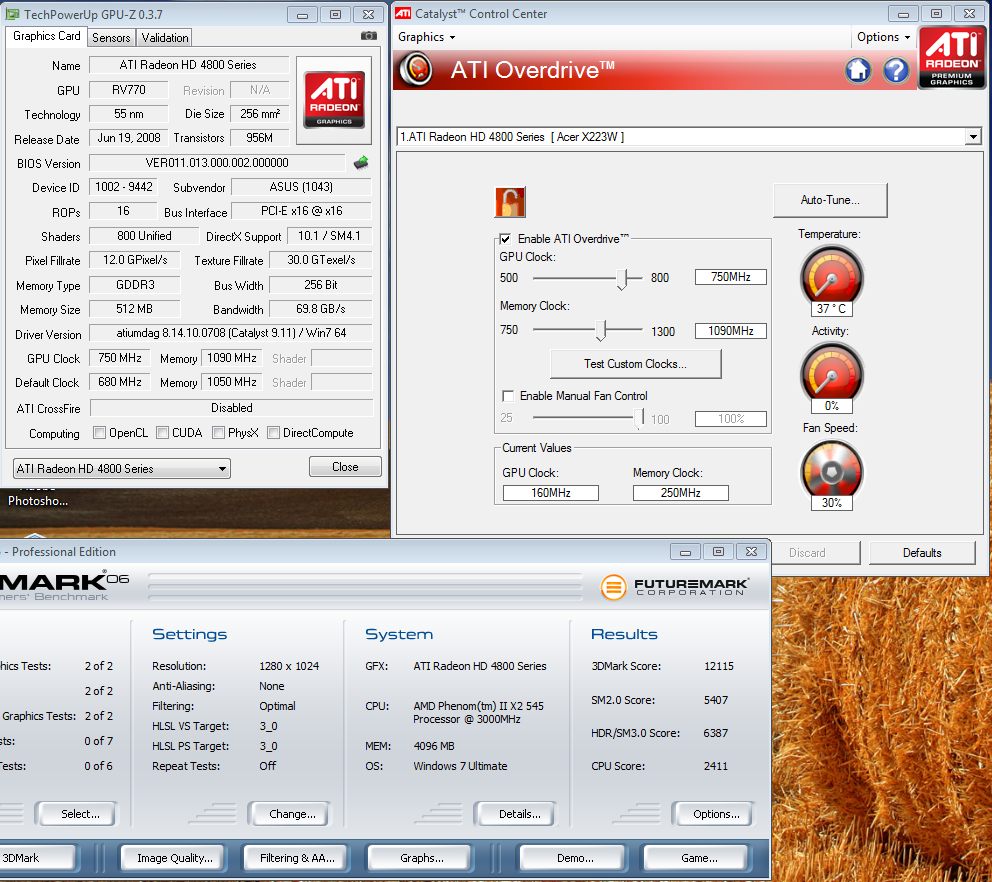This screenshot has width=992, height=882.
Task: Toggle the OpenCL checkbox in GPU-Z
Action: click(99, 433)
